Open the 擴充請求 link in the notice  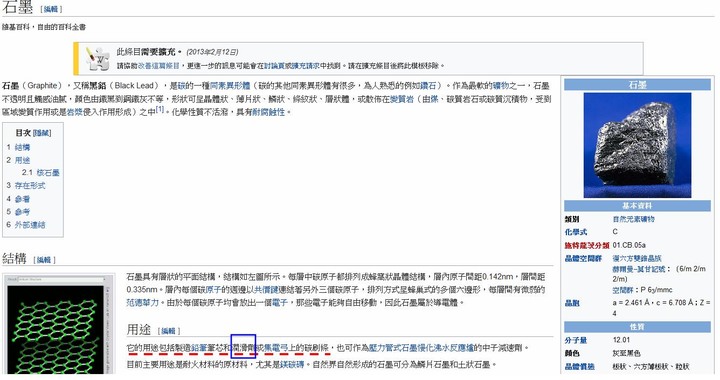tap(305, 66)
